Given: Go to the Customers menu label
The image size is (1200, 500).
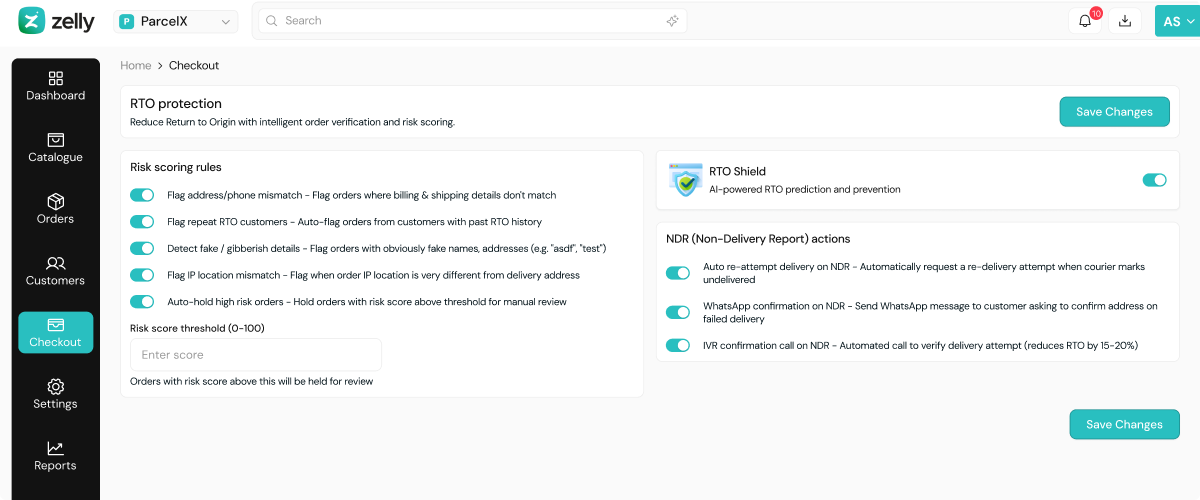Looking at the screenshot, I should click(x=56, y=281).
